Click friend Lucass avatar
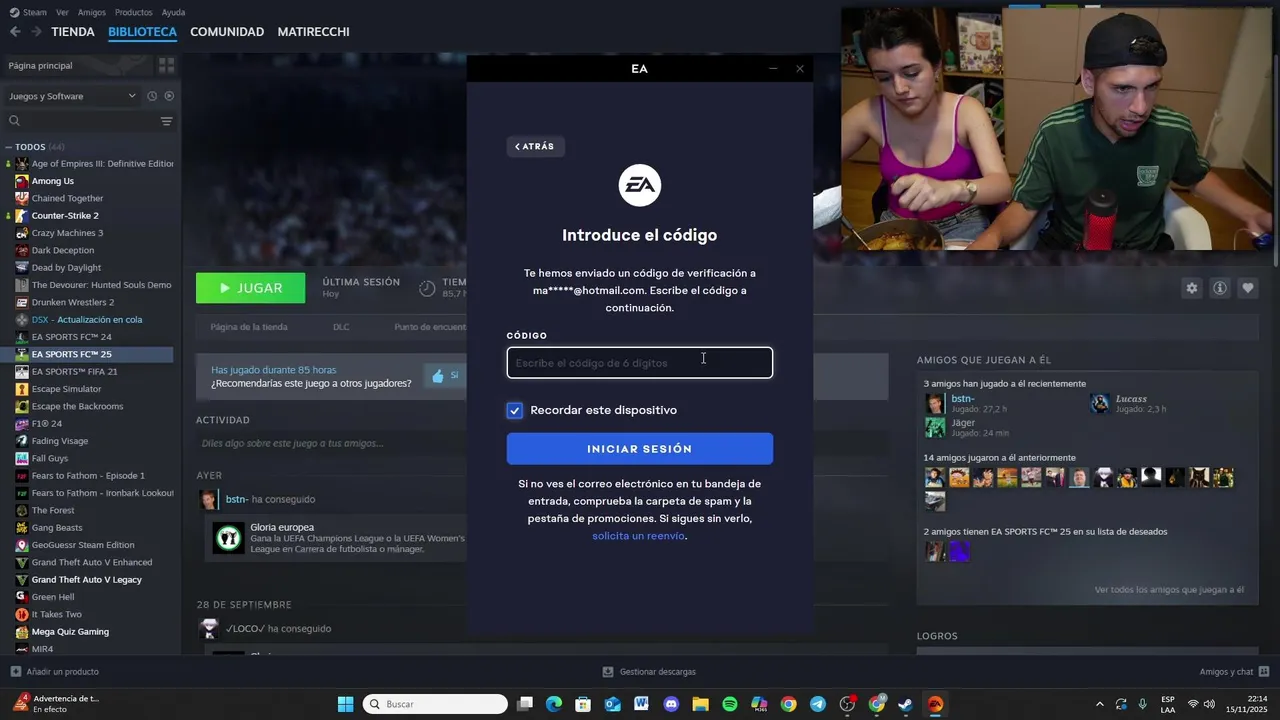This screenshot has width=1280, height=720. [1100, 403]
